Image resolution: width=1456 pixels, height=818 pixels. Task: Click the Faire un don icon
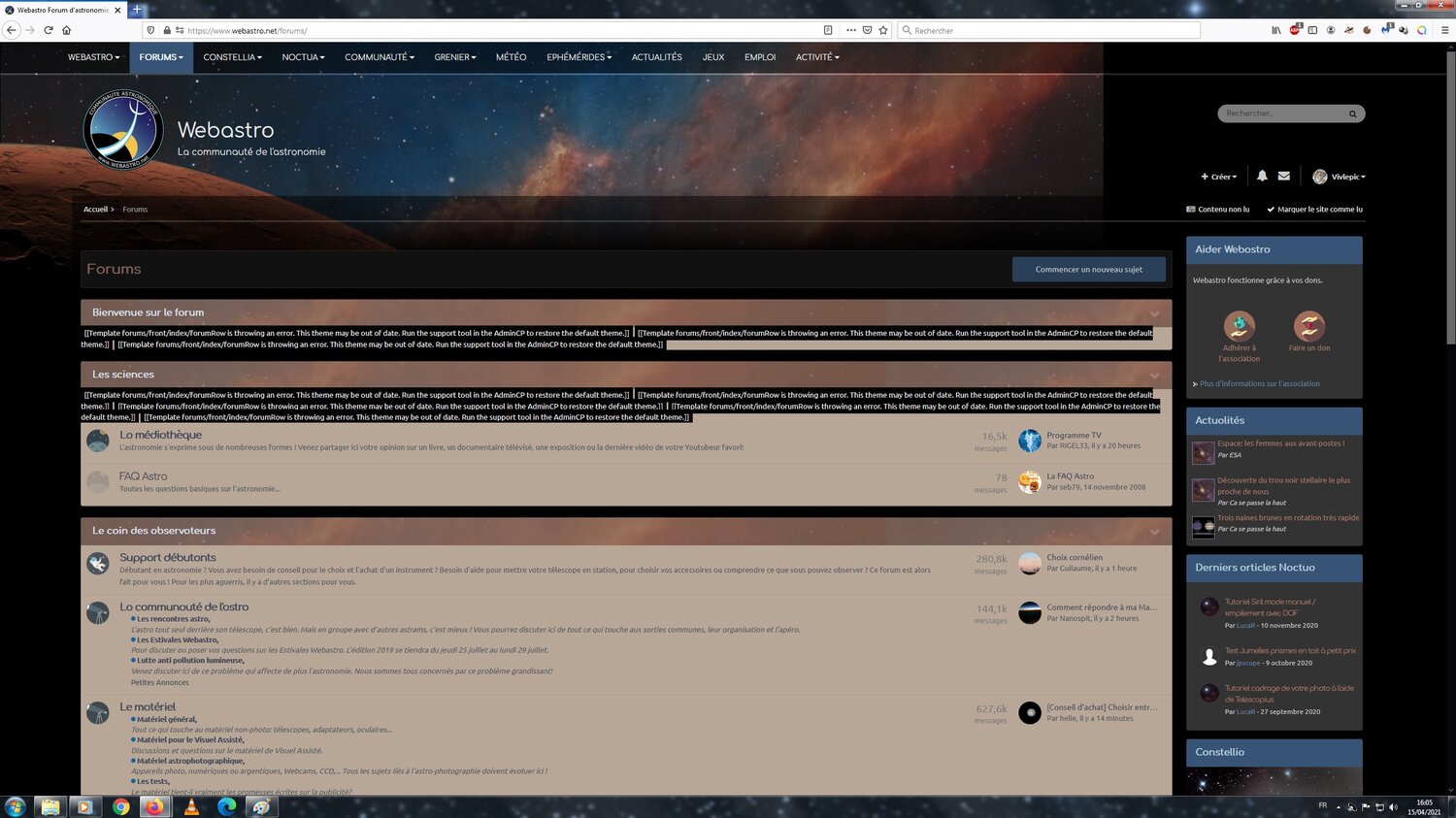point(1309,326)
